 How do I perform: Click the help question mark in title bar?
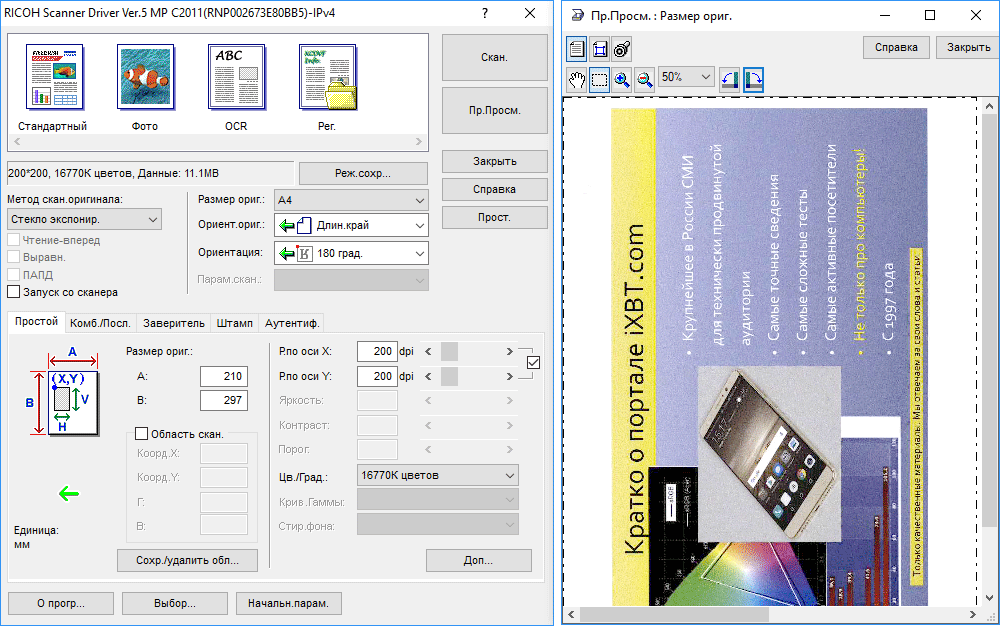[485, 13]
